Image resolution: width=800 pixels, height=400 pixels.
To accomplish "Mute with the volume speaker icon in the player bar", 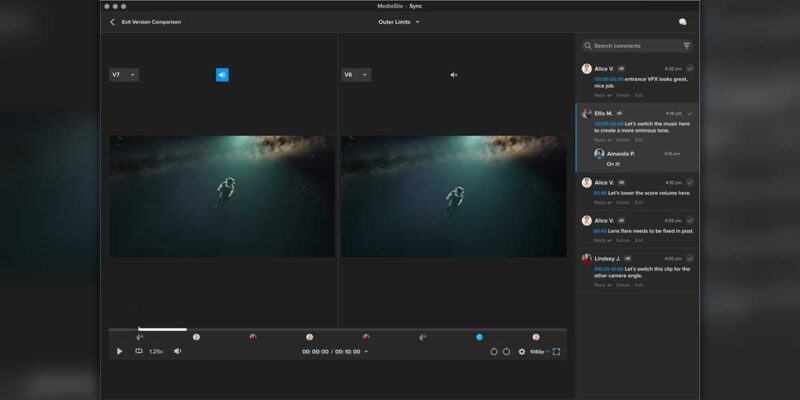I will coord(178,351).
